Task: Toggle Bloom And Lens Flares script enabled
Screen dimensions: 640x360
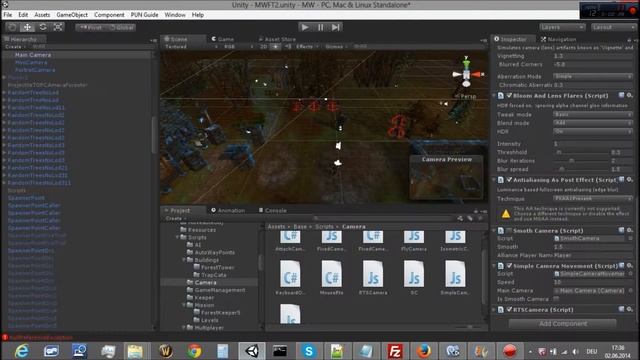Action: (x=509, y=96)
